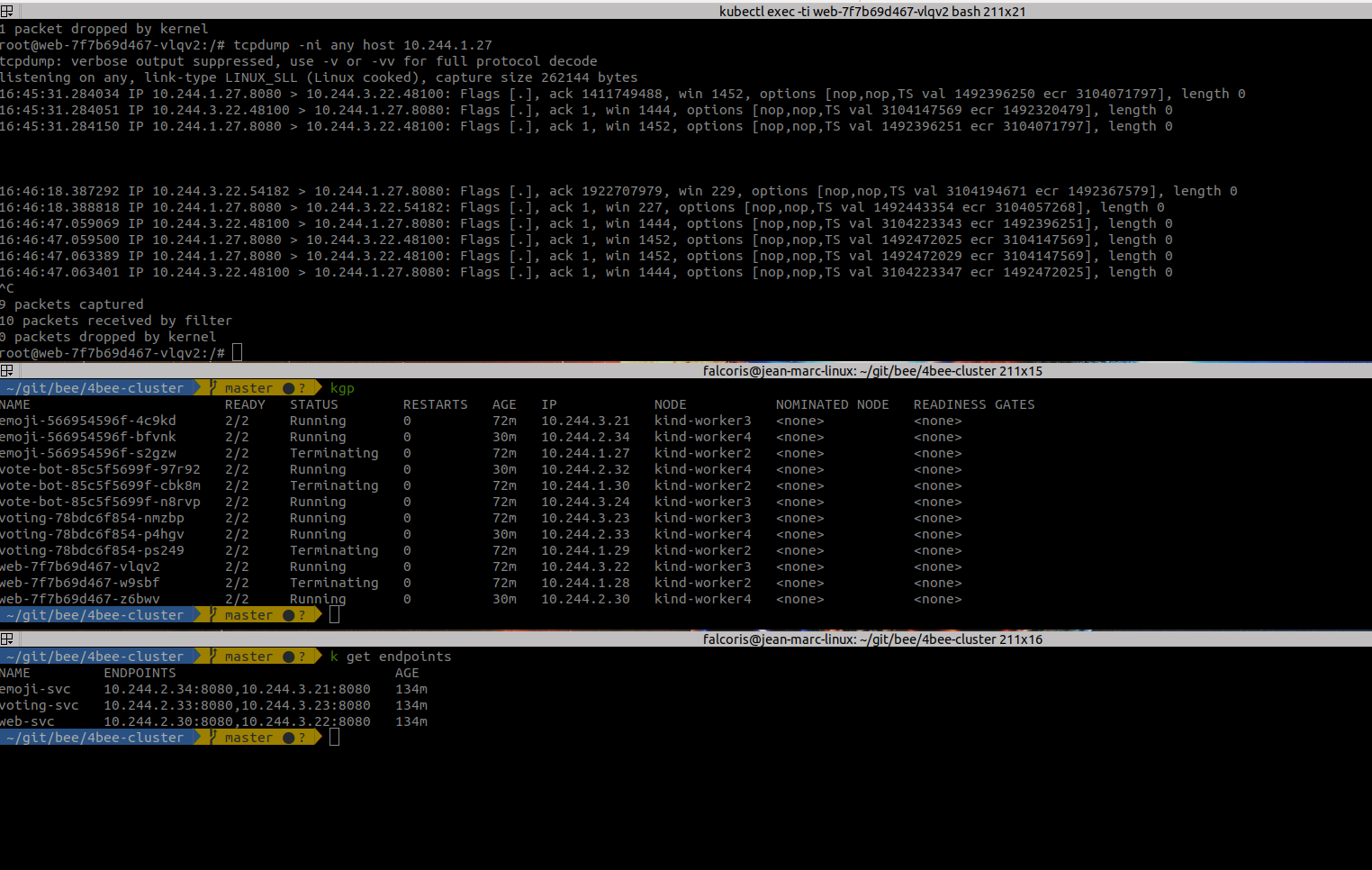Click the ENDPOINTS column header
The height and width of the screenshot is (870, 1372).
140,673
